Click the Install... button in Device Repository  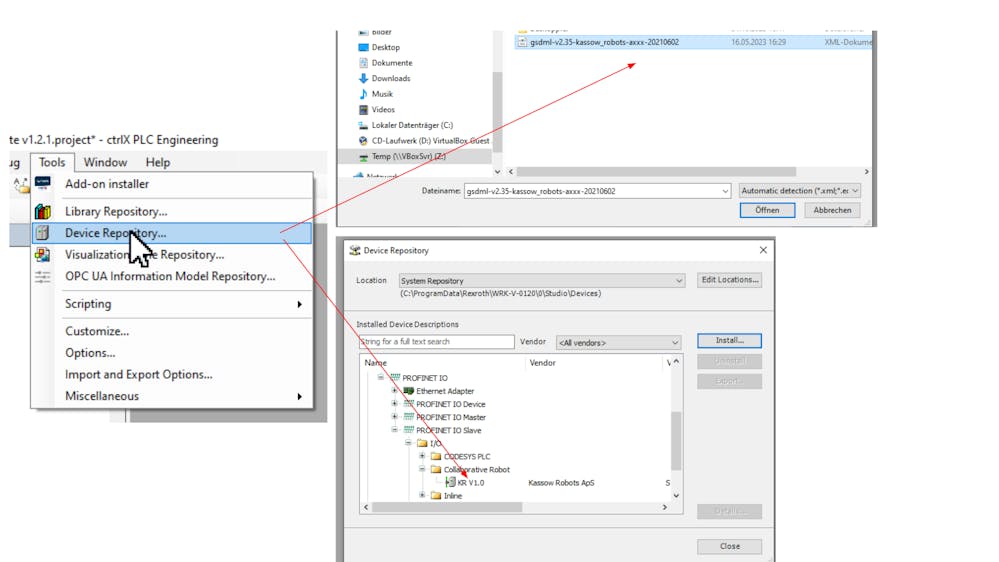click(x=729, y=340)
